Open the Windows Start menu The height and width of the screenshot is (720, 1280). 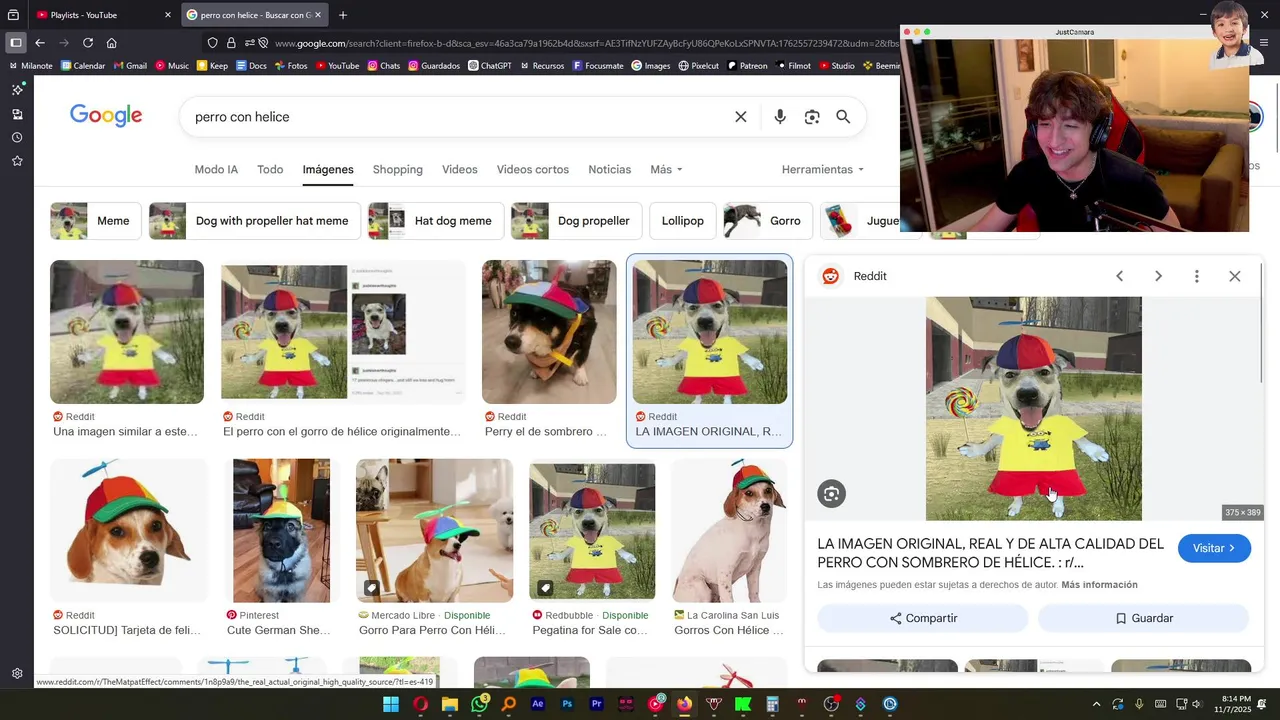pos(391,704)
